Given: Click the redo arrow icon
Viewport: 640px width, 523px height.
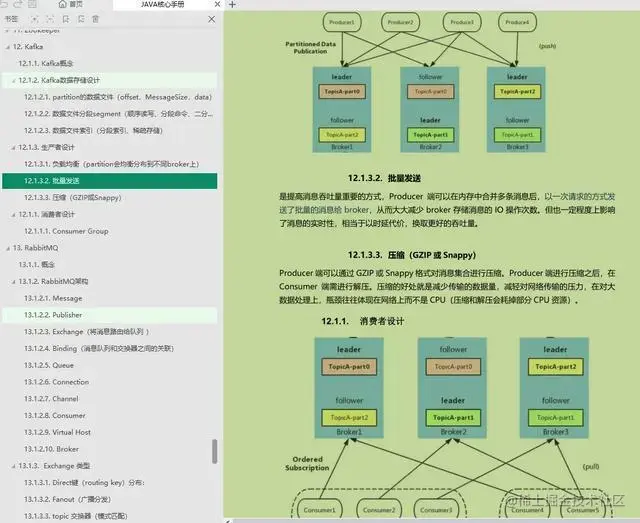Looking at the screenshot, I should click(18, 4).
